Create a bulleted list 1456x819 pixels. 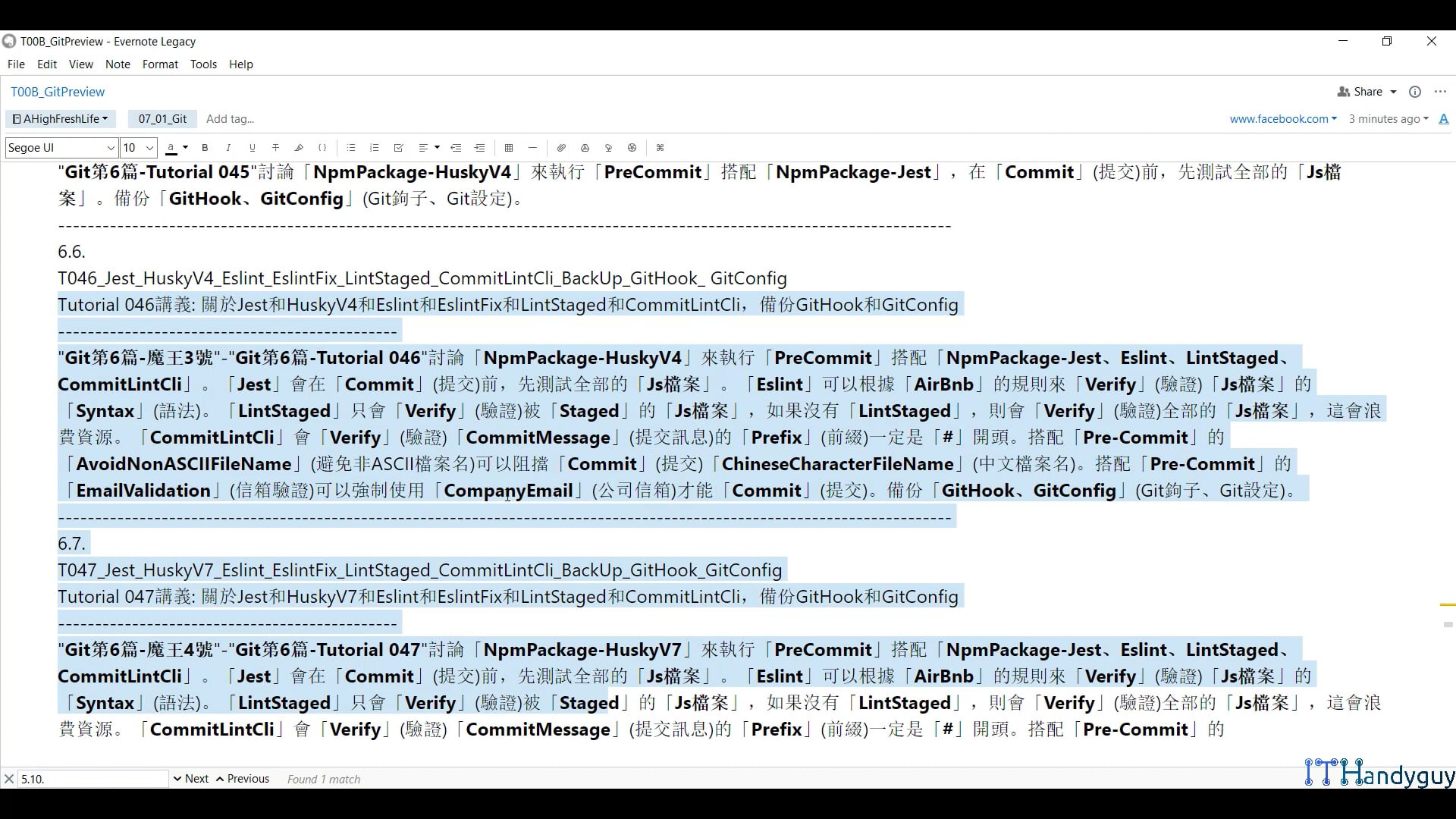click(351, 148)
